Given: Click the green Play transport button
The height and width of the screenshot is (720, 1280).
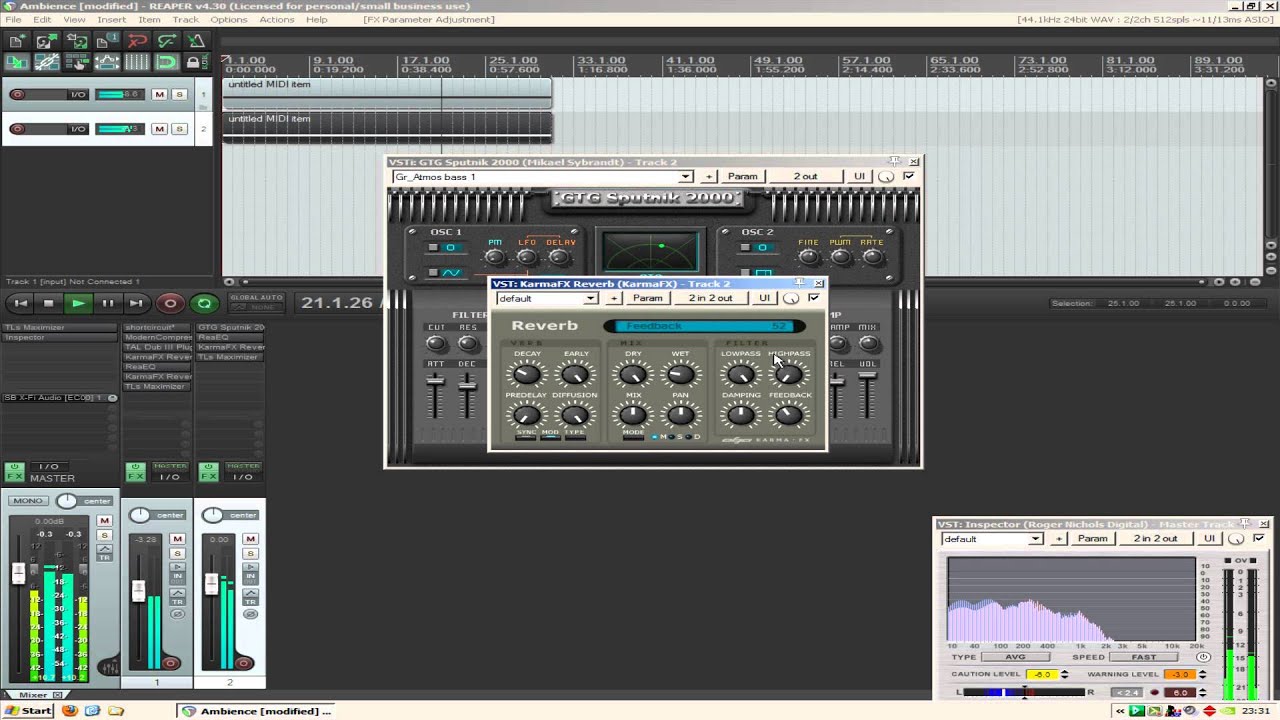Looking at the screenshot, I should click(78, 303).
